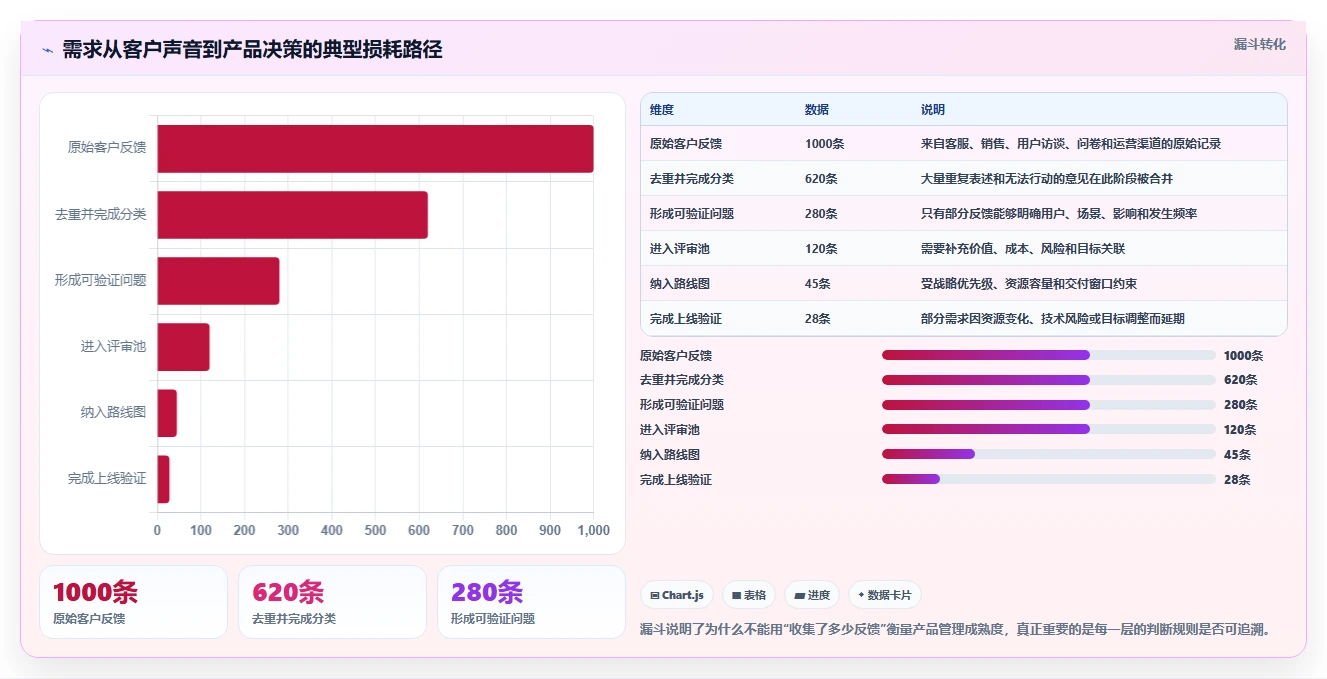Image resolution: width=1327 pixels, height=679 pixels.
Task: Click the 原始客户反馈 y-axis label on chart
Action: point(107,148)
